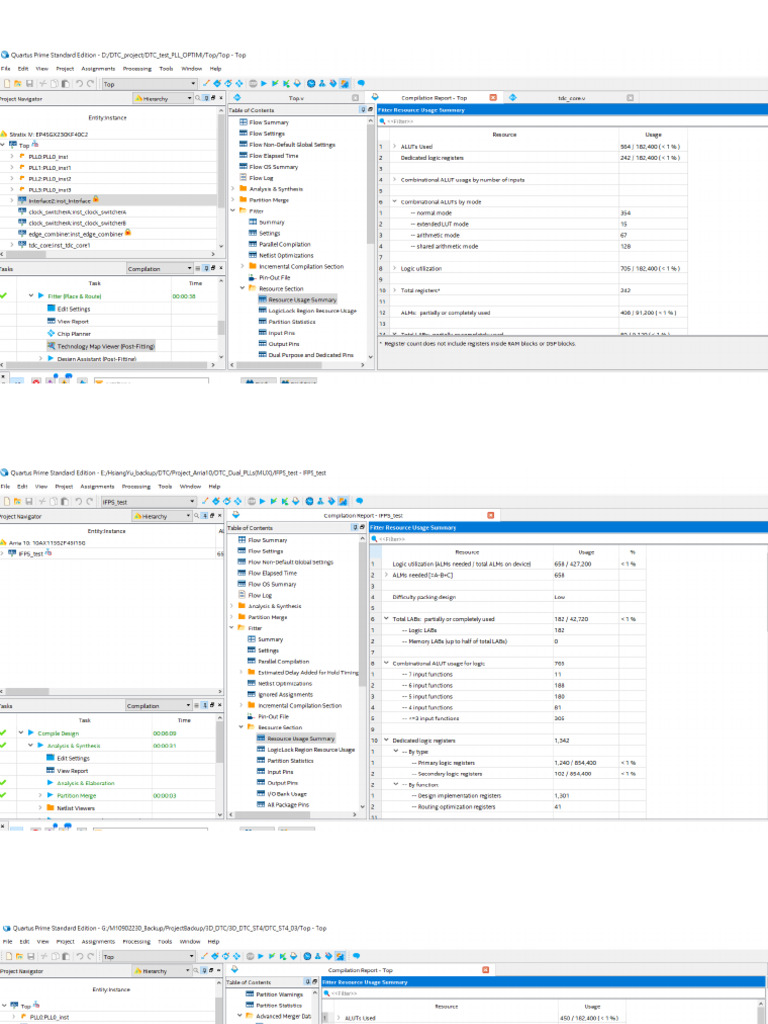Click the Netlist Viewers folder icon
The height and width of the screenshot is (1024, 768).
point(49,807)
